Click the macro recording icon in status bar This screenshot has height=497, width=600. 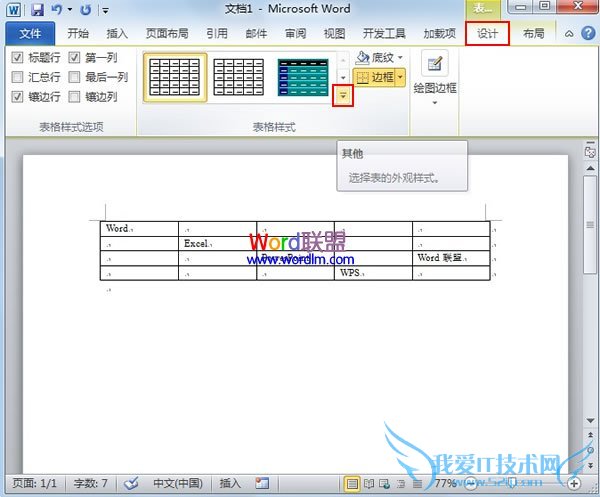[262, 483]
